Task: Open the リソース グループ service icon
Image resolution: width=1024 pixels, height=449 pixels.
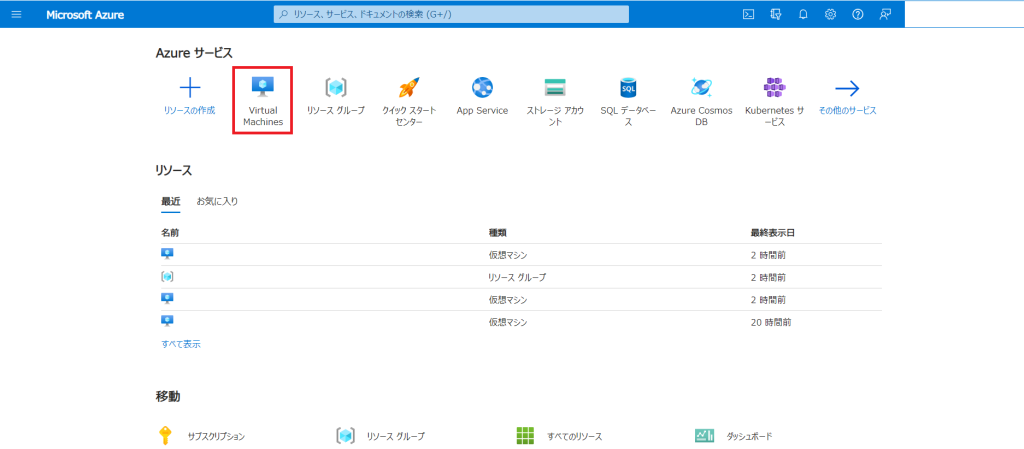Action: 336,87
